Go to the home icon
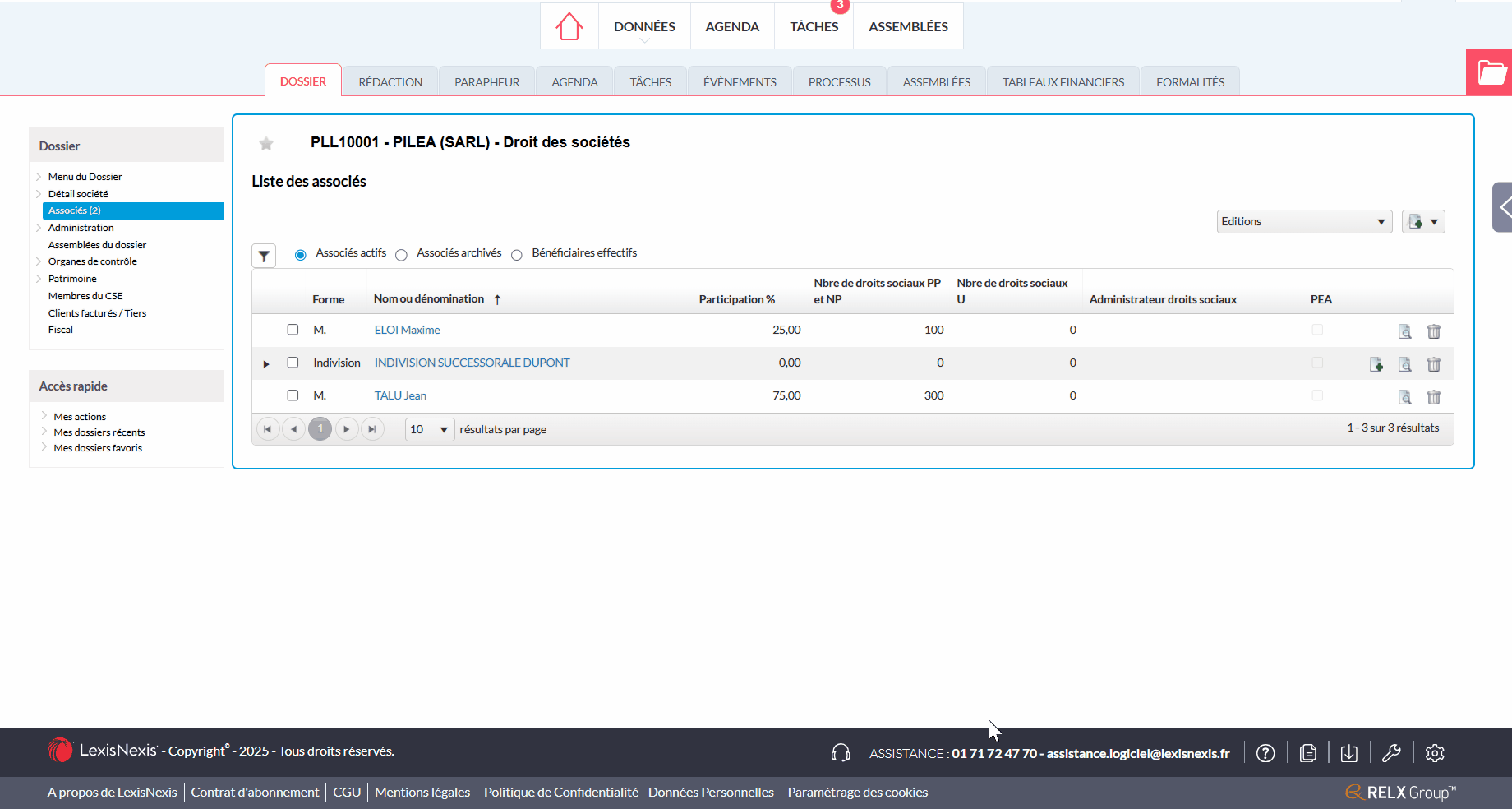The image size is (1512, 809). [569, 26]
